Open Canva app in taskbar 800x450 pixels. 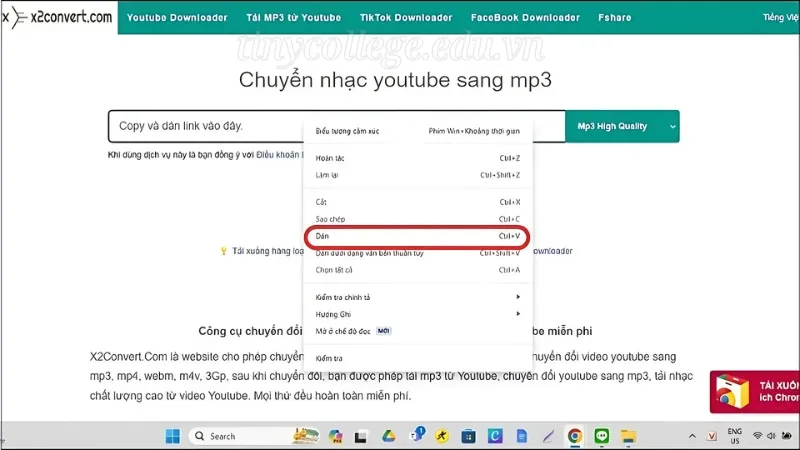tap(494, 436)
